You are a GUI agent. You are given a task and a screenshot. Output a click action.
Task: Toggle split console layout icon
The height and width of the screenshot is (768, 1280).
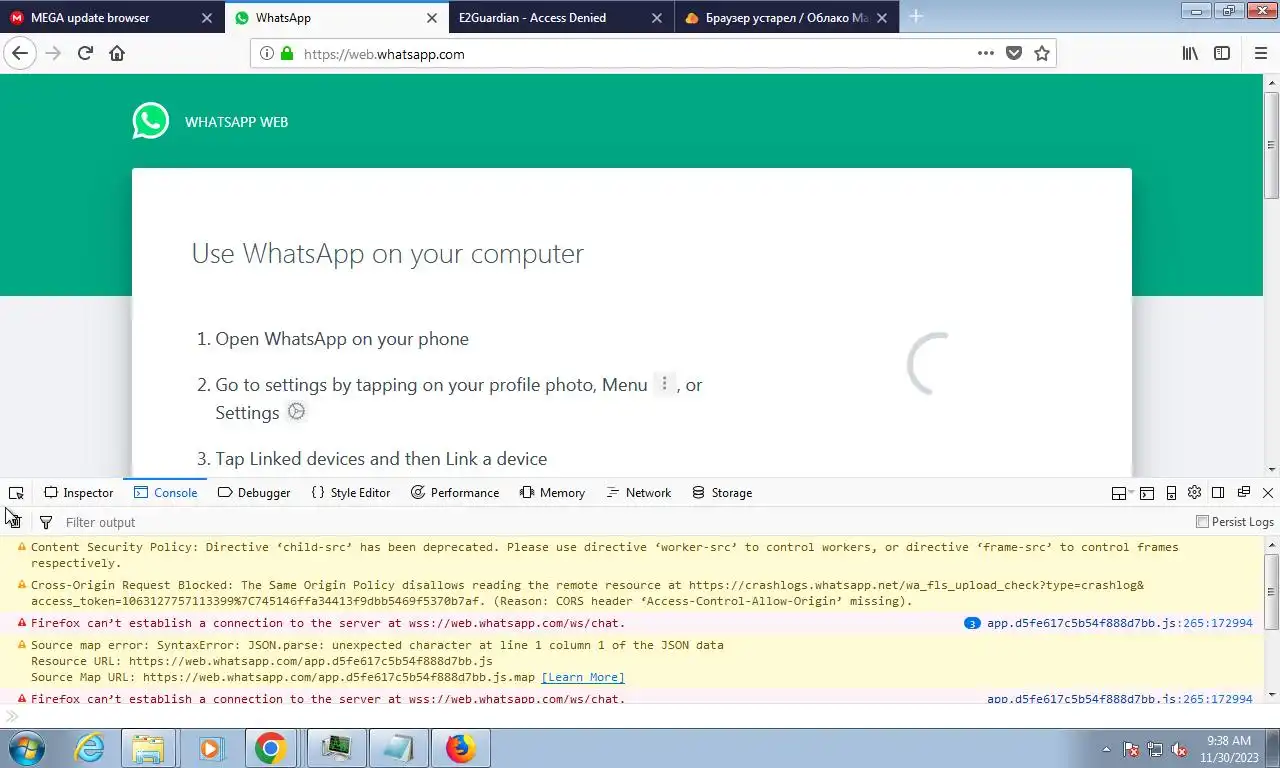pyautogui.click(x=1147, y=493)
